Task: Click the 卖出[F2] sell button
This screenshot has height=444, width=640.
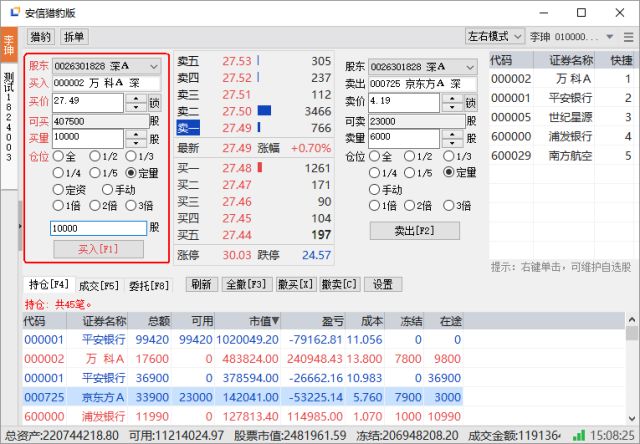Action: pyautogui.click(x=415, y=231)
